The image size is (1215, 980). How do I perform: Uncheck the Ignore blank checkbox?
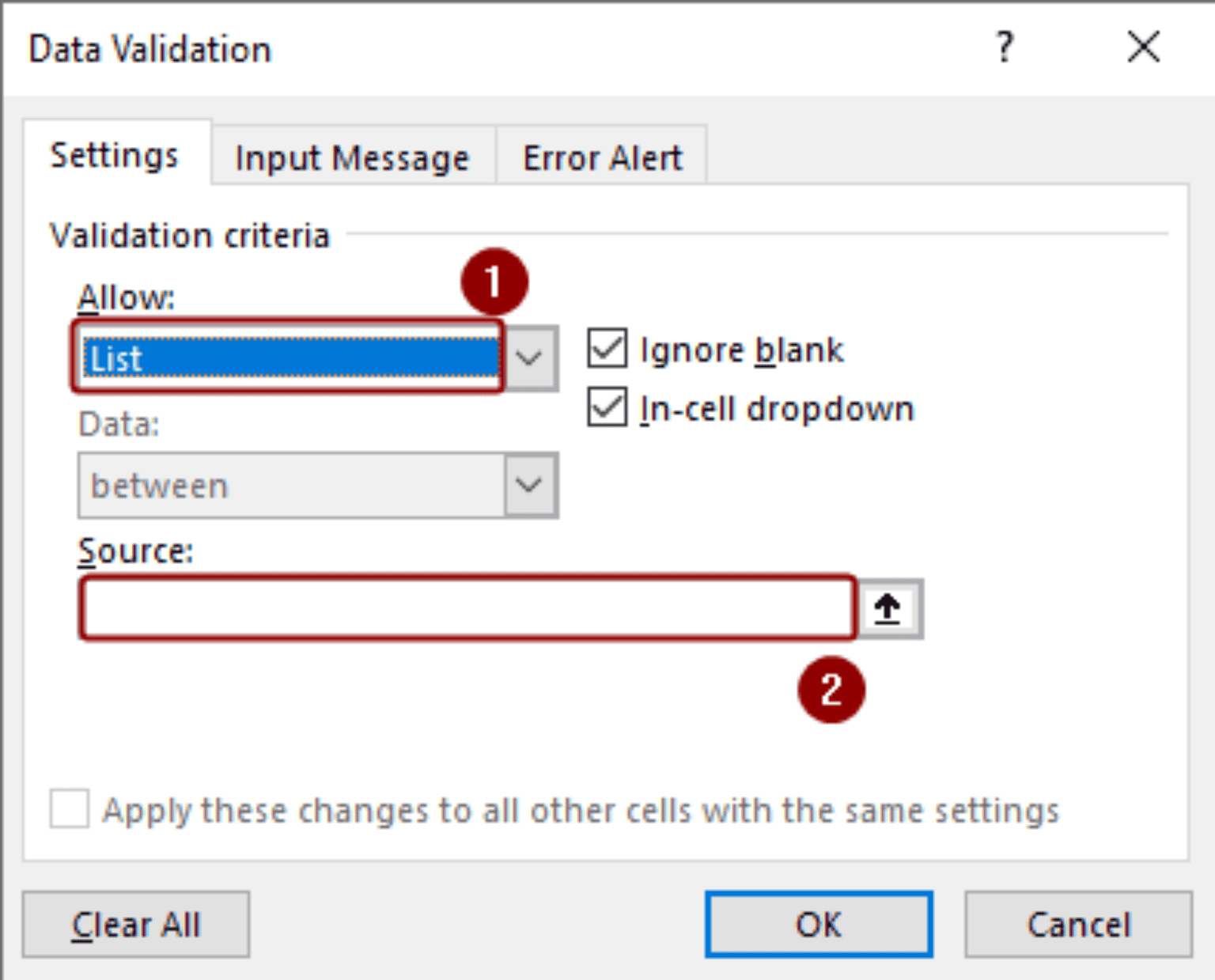click(607, 349)
